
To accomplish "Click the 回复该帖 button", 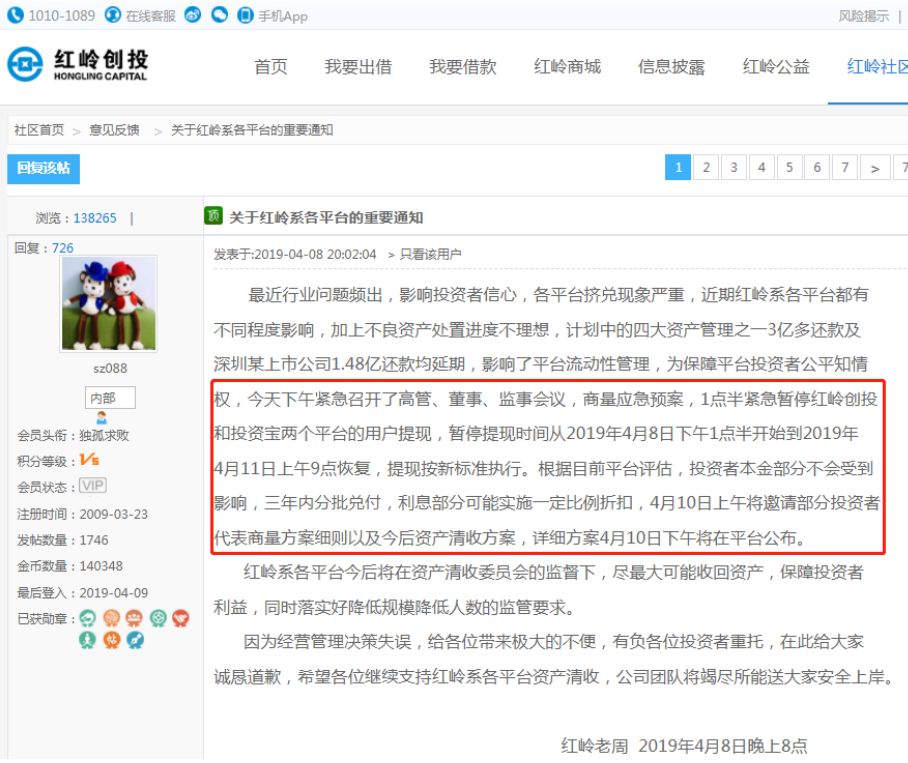I will pos(43,168).
